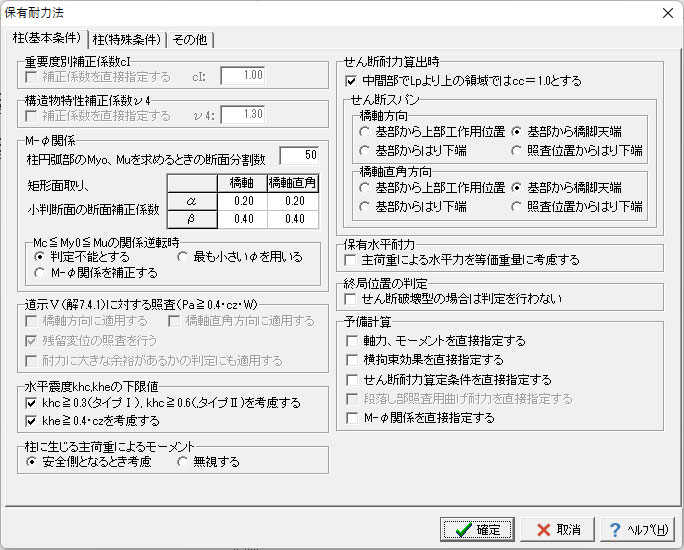Select 無視する radio option
This screenshot has height=550, width=684.
[209, 461]
